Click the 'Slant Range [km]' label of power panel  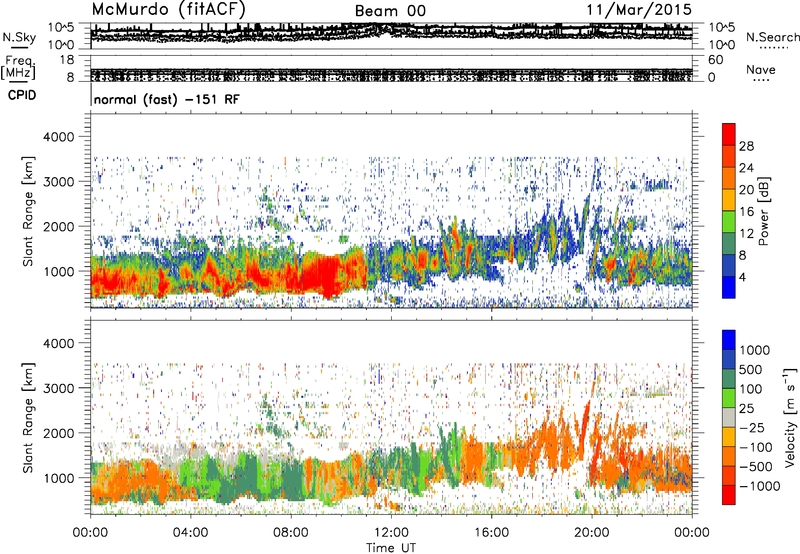pos(29,211)
